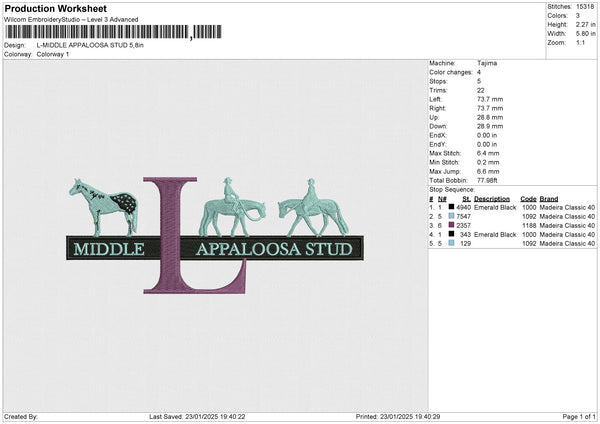Click the middle horse with the cowboy rider
The width and height of the screenshot is (600, 424).
tap(232, 207)
